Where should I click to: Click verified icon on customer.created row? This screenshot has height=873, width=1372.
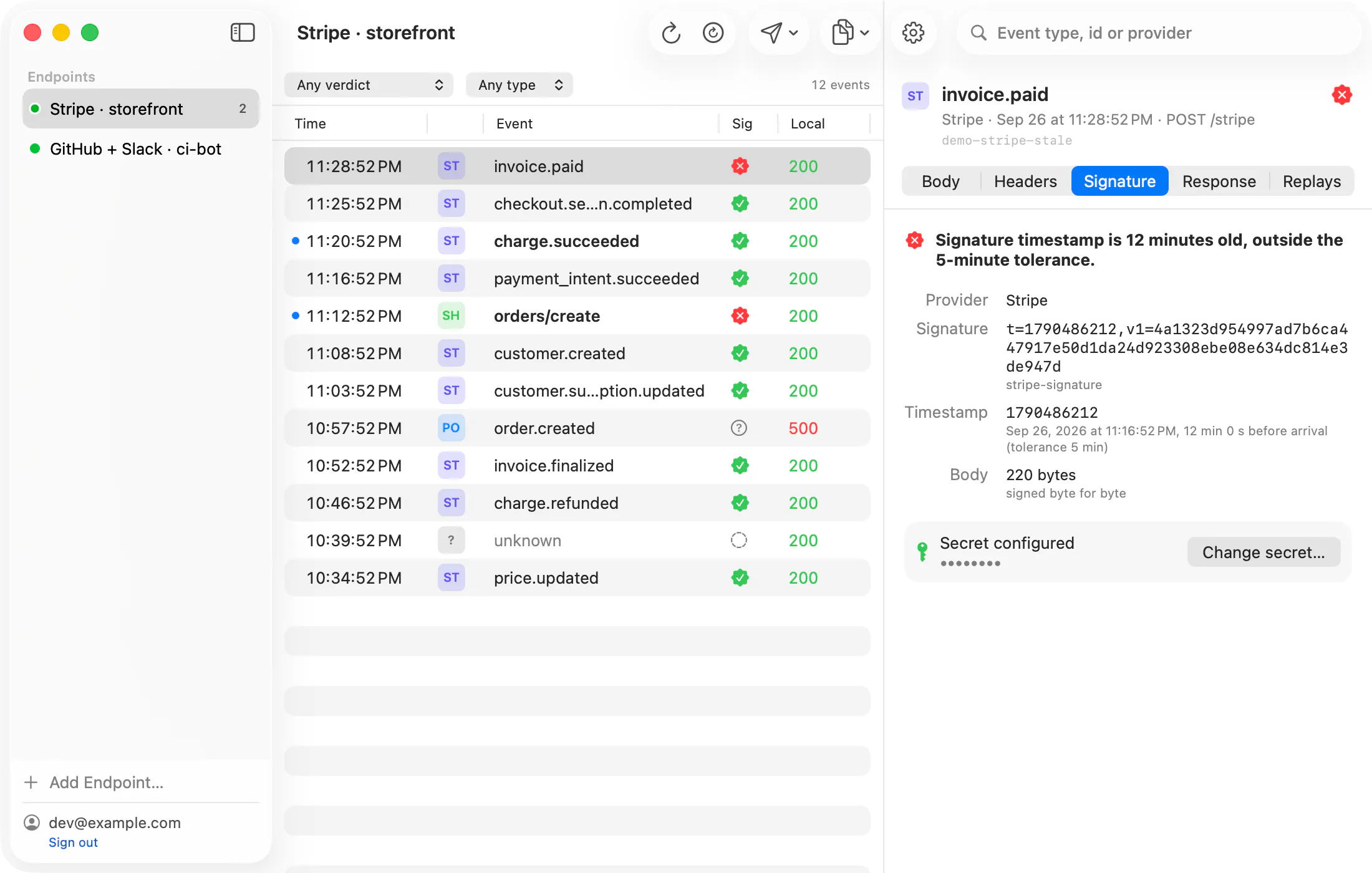click(740, 353)
